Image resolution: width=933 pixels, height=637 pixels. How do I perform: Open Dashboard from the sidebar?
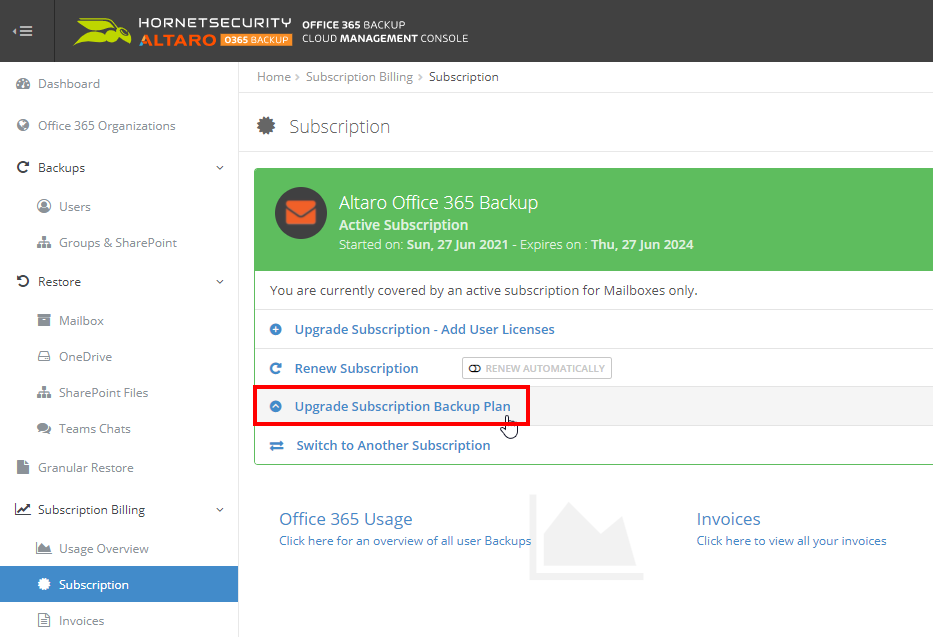tap(68, 84)
